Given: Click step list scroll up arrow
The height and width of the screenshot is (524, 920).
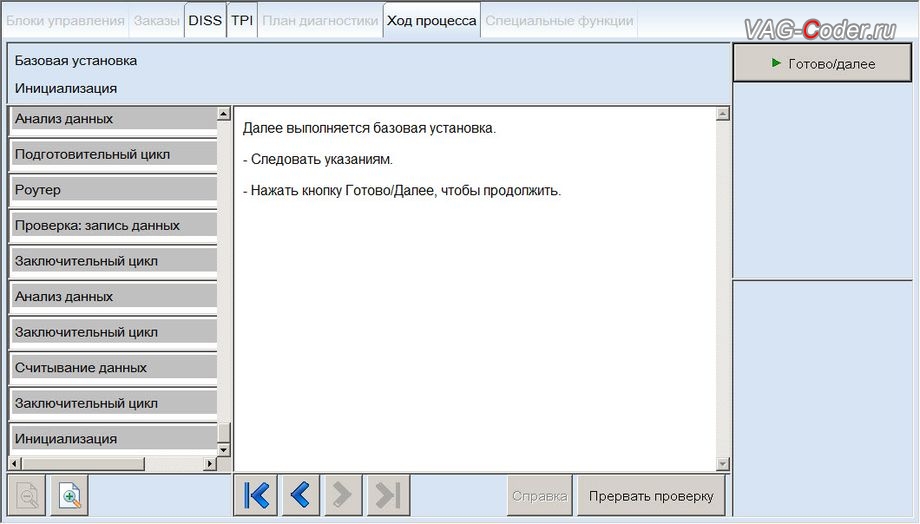Looking at the screenshot, I should tap(224, 113).
